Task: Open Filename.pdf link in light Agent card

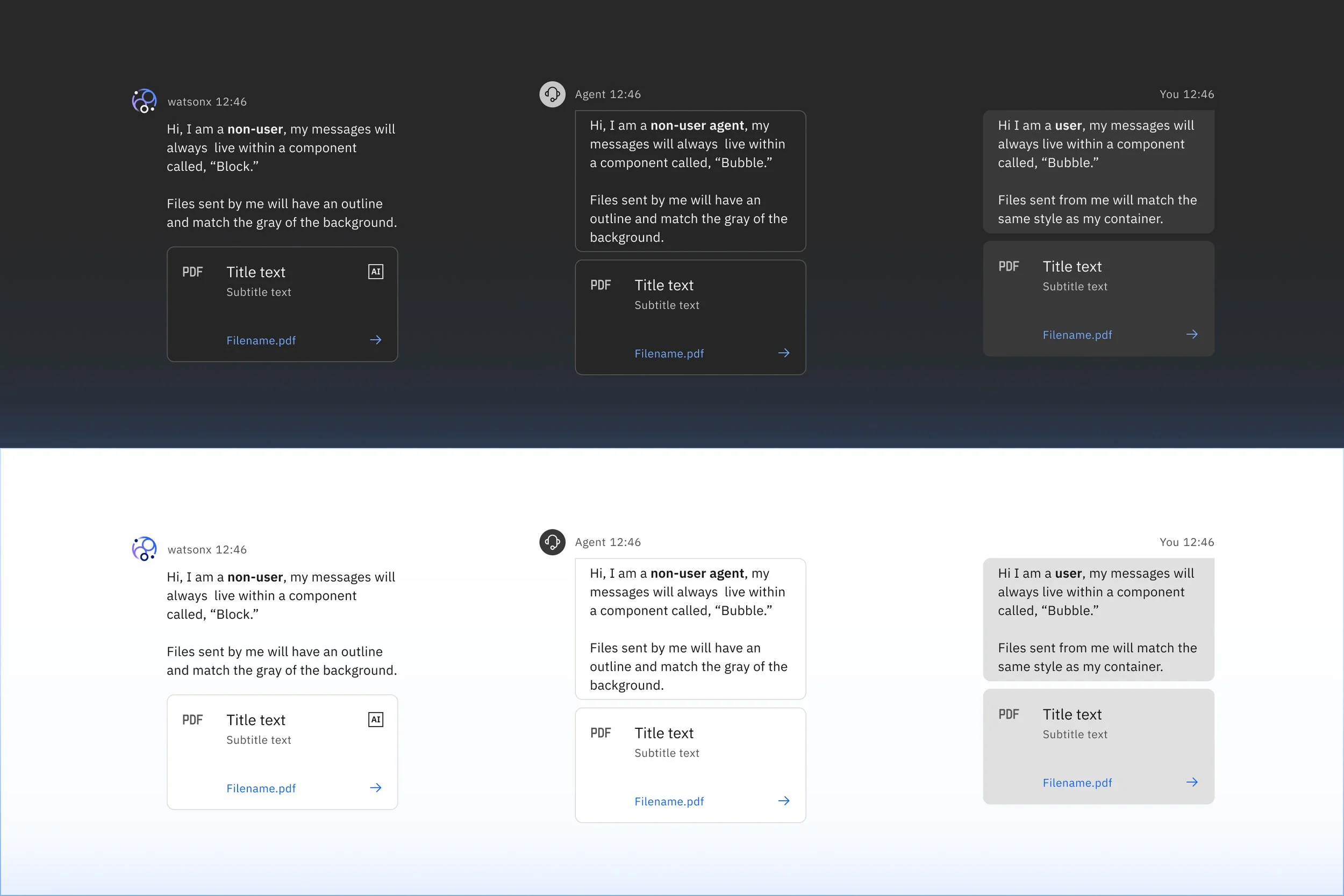Action: click(x=669, y=802)
